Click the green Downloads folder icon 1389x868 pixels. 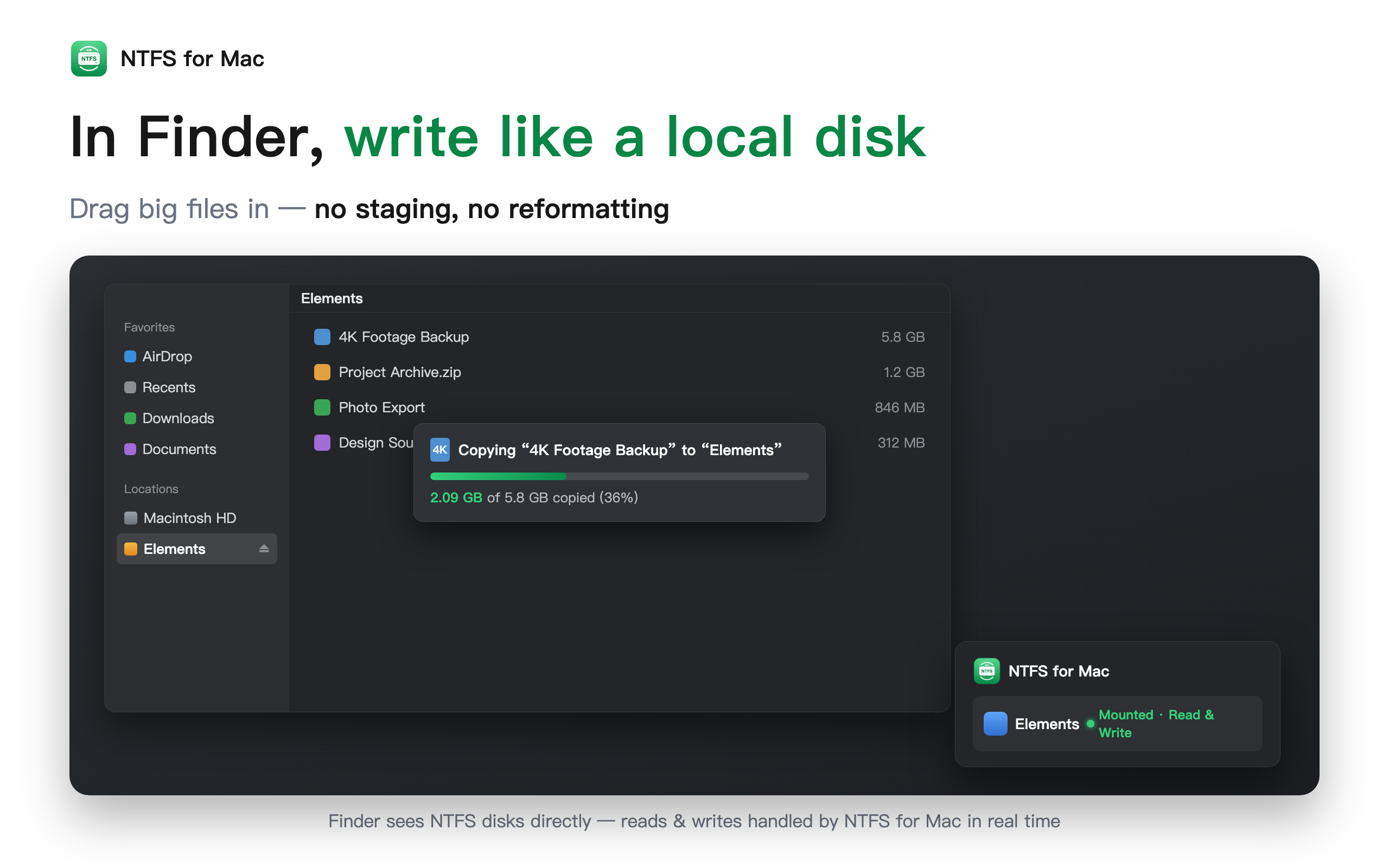(x=130, y=418)
